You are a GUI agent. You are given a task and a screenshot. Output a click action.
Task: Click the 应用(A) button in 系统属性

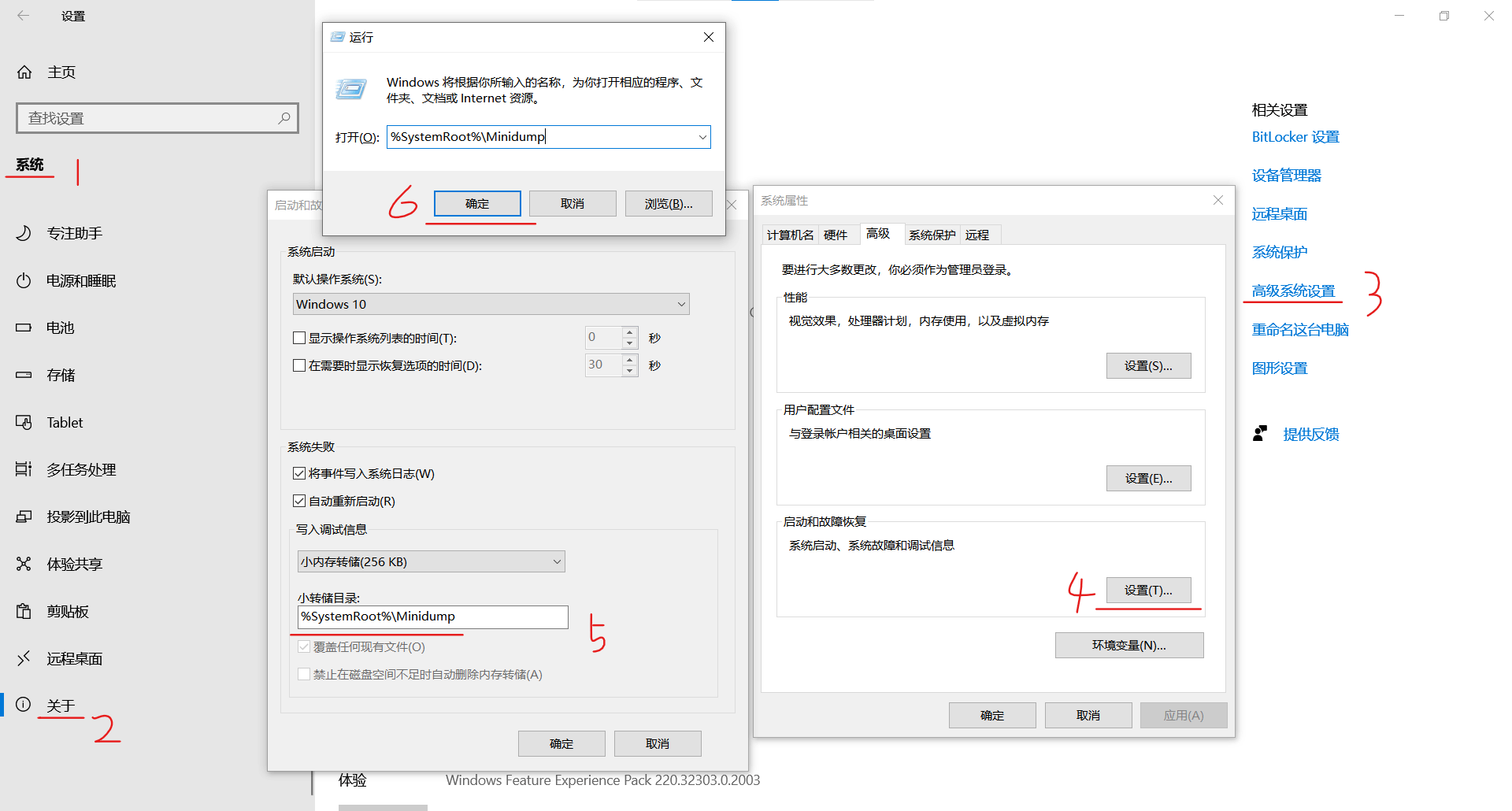click(x=1184, y=715)
